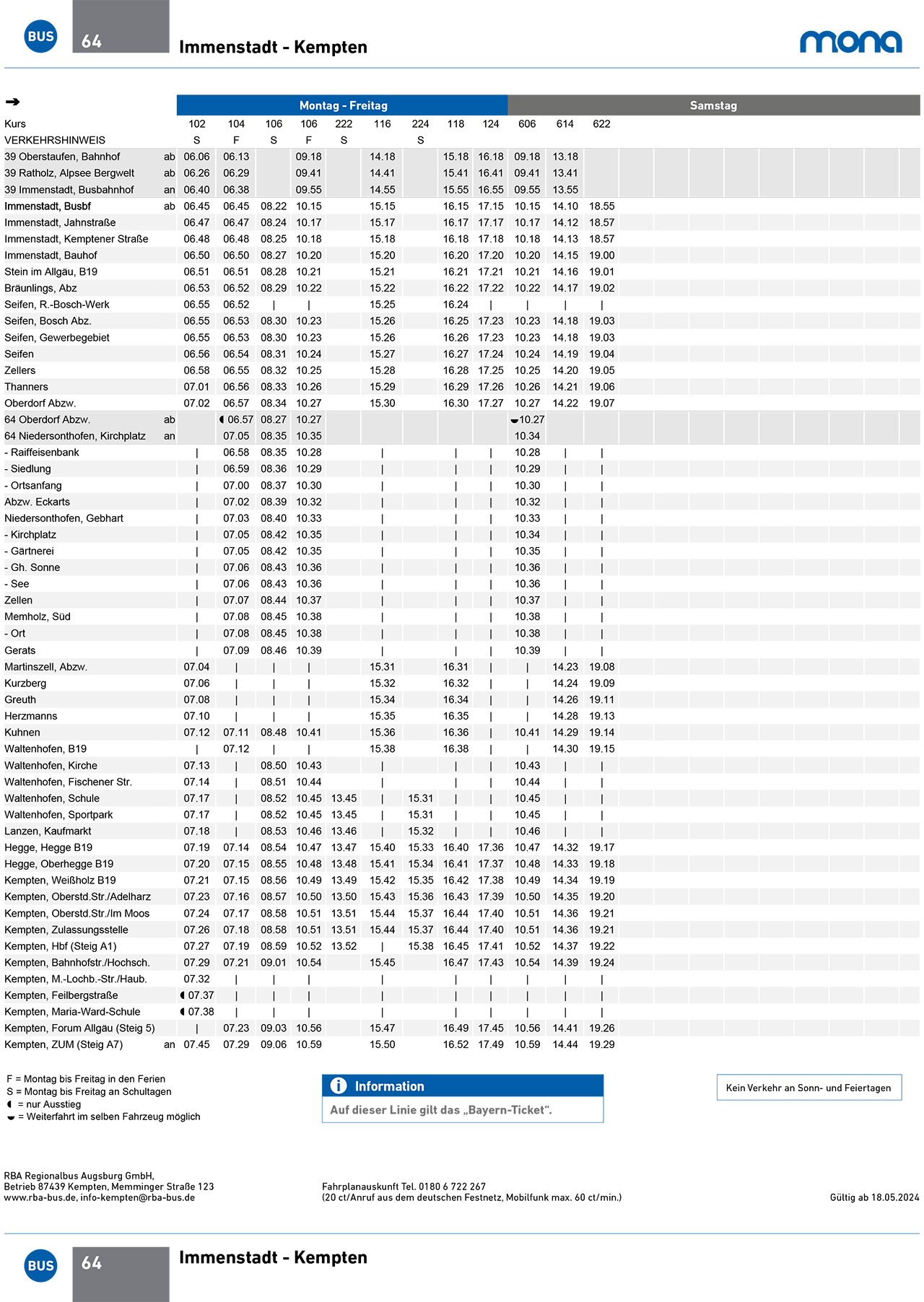Image resolution: width=924 pixels, height=1302 pixels.
Task: Click 'Gültig ab 18.05.2024' text
Action: 874,1197
